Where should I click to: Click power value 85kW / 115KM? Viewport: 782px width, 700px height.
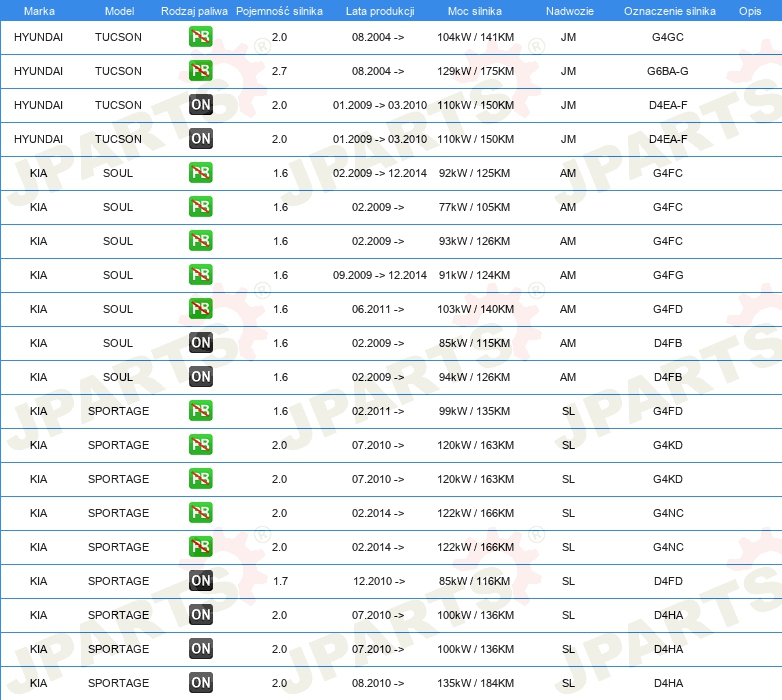474,343
